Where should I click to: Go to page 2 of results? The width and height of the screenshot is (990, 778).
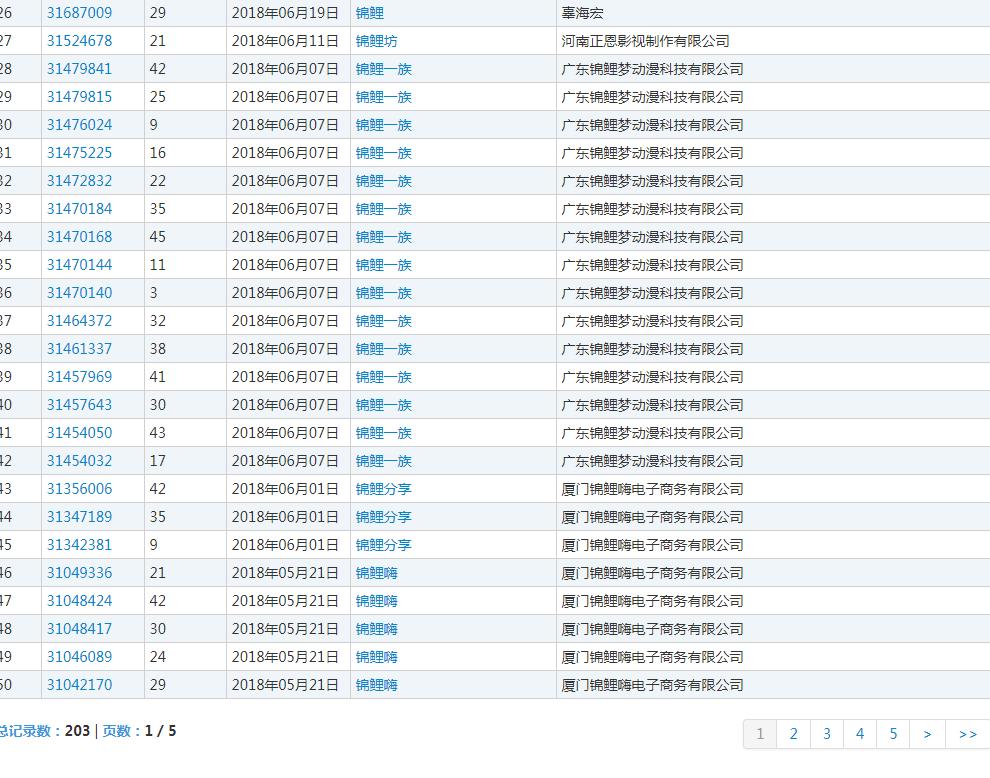pyautogui.click(x=793, y=734)
